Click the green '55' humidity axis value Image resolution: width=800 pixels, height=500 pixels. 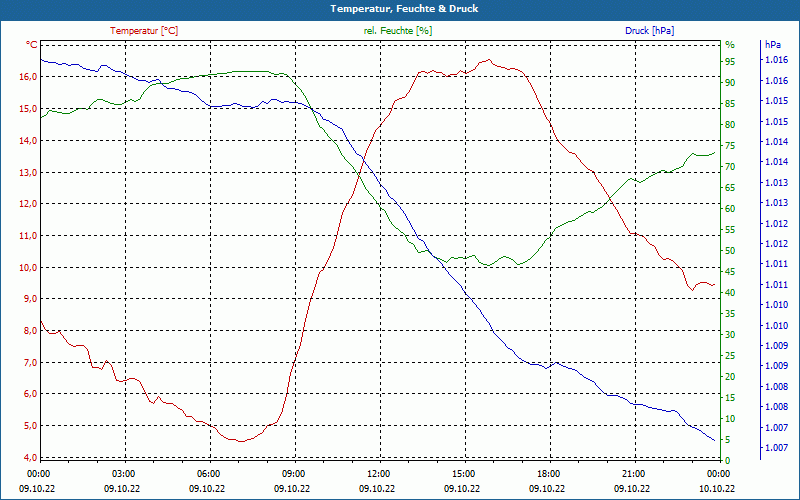point(730,230)
